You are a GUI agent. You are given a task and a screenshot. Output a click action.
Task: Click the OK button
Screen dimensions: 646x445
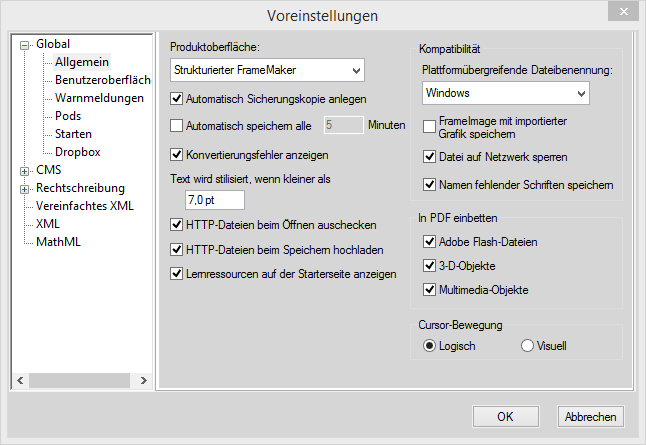pyautogui.click(x=505, y=416)
